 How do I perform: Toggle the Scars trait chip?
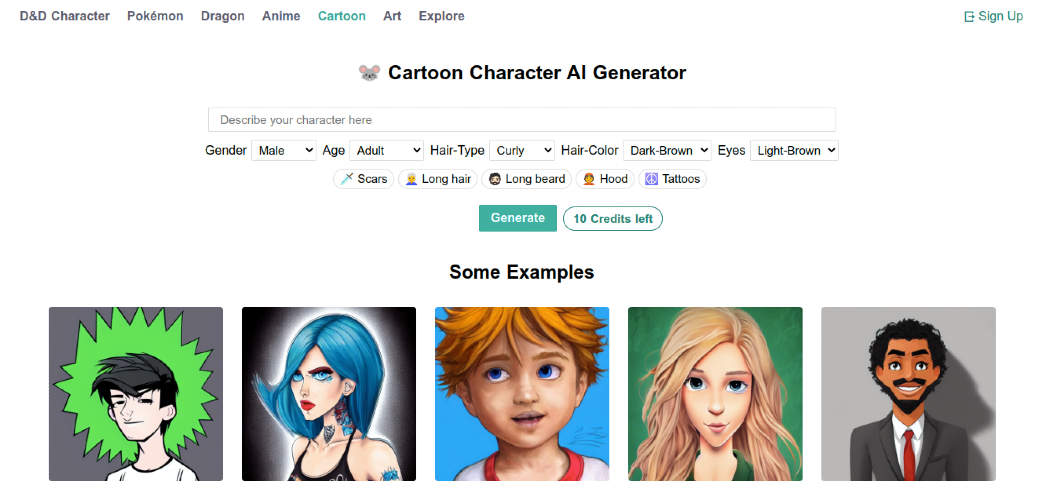(x=364, y=179)
